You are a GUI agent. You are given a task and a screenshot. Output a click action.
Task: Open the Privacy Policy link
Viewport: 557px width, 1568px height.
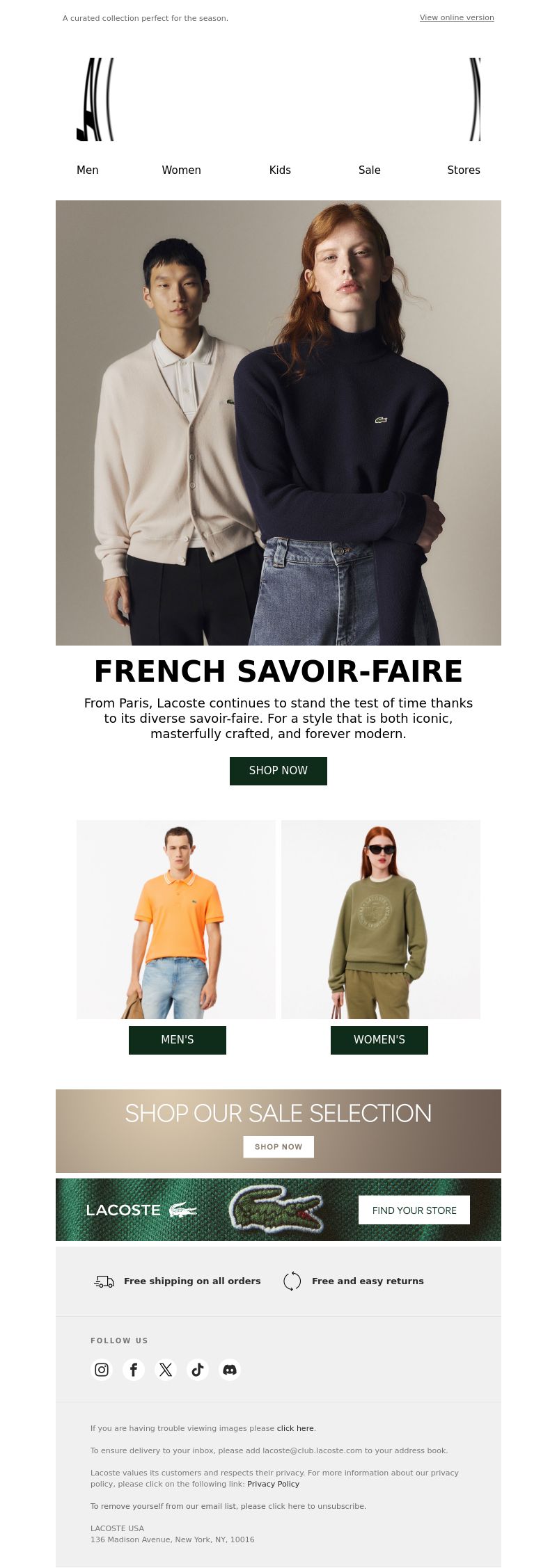coord(274,1484)
